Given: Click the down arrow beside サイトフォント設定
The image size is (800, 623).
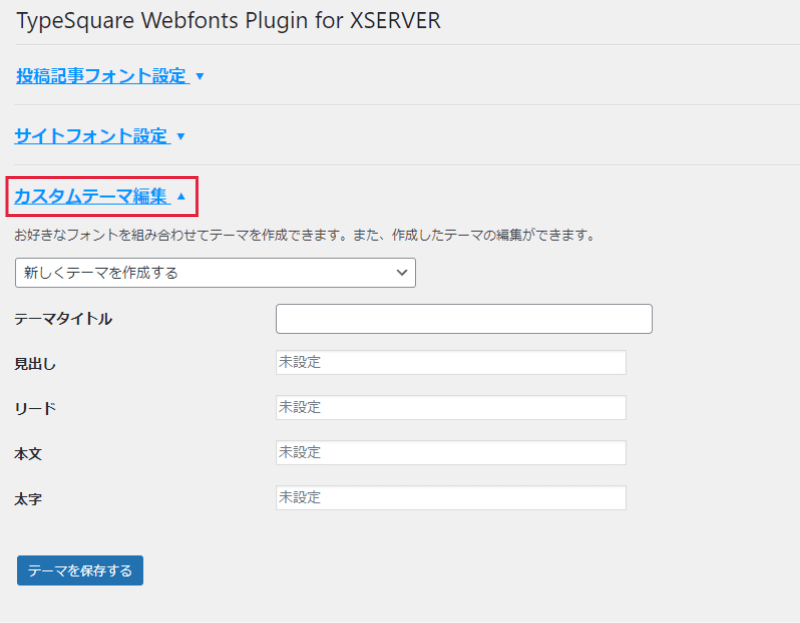Looking at the screenshot, I should [181, 136].
